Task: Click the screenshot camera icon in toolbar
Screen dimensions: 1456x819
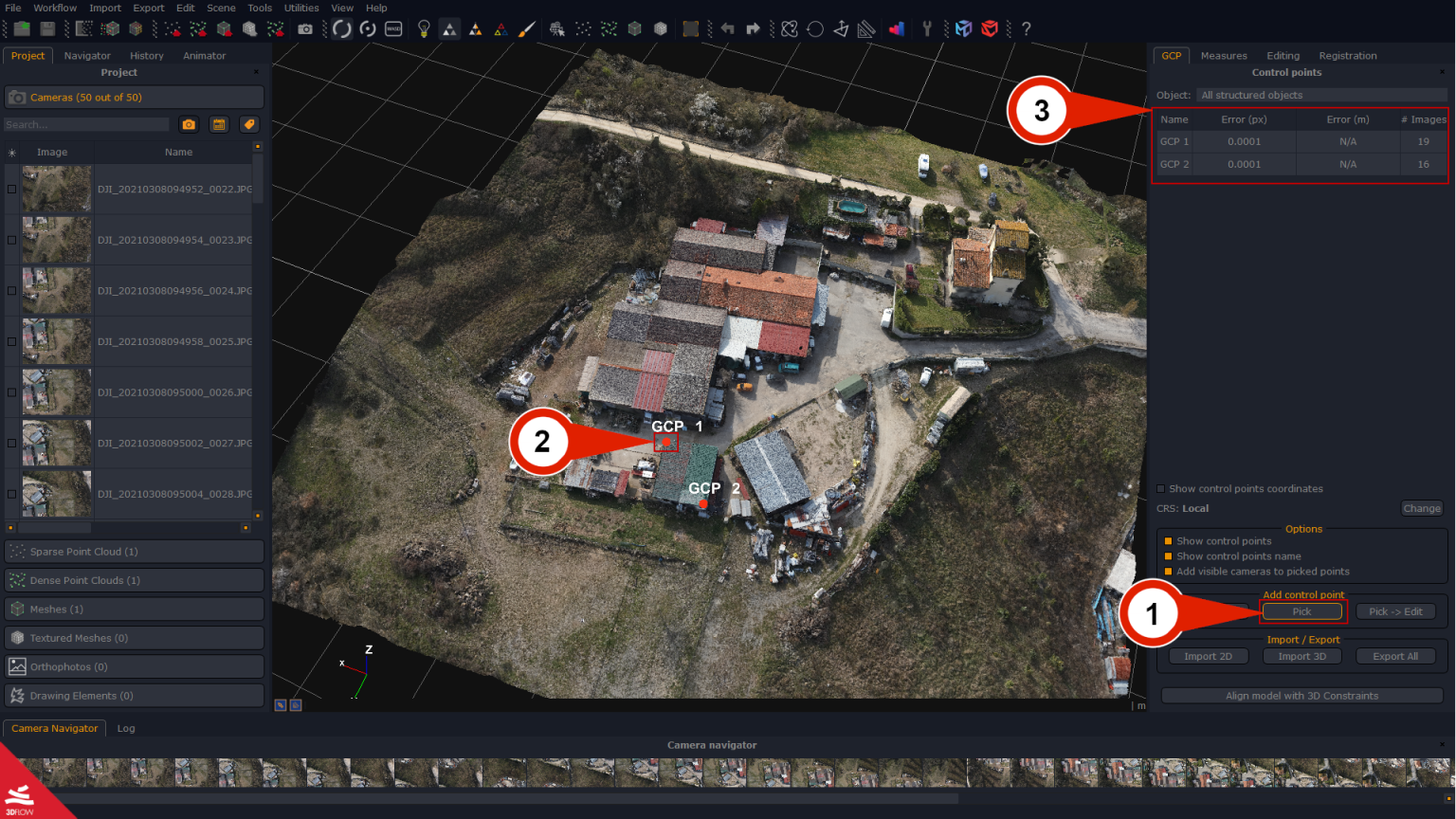Action: pos(305,28)
